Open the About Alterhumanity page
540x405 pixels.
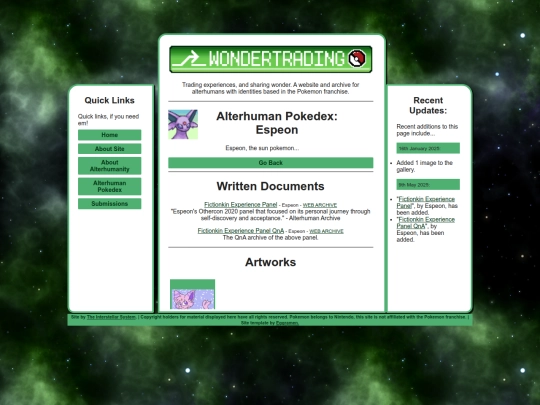click(x=110, y=166)
